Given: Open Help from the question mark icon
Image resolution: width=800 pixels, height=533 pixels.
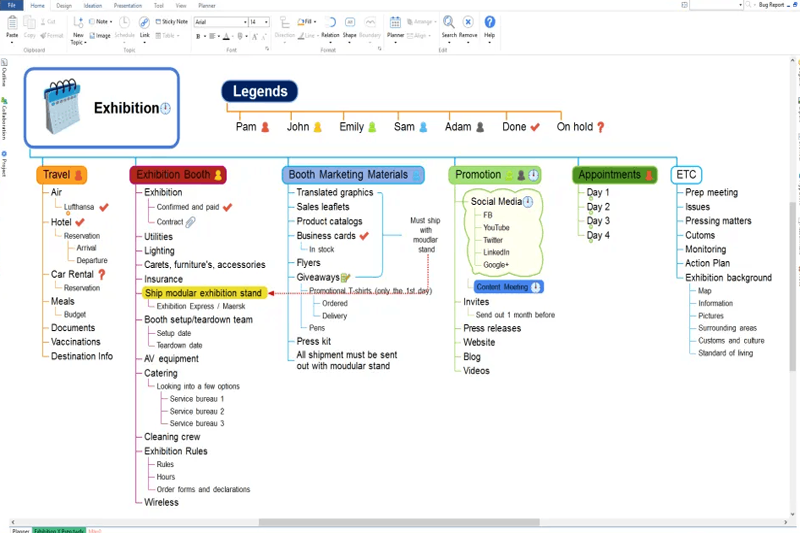Looking at the screenshot, I should tap(490, 23).
